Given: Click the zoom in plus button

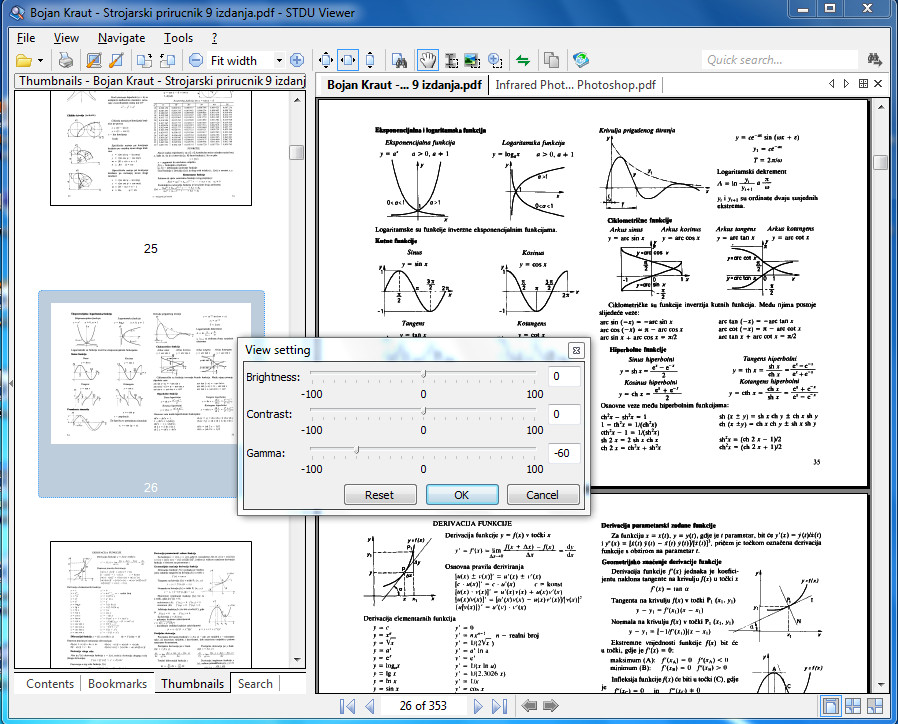Looking at the screenshot, I should (x=296, y=60).
